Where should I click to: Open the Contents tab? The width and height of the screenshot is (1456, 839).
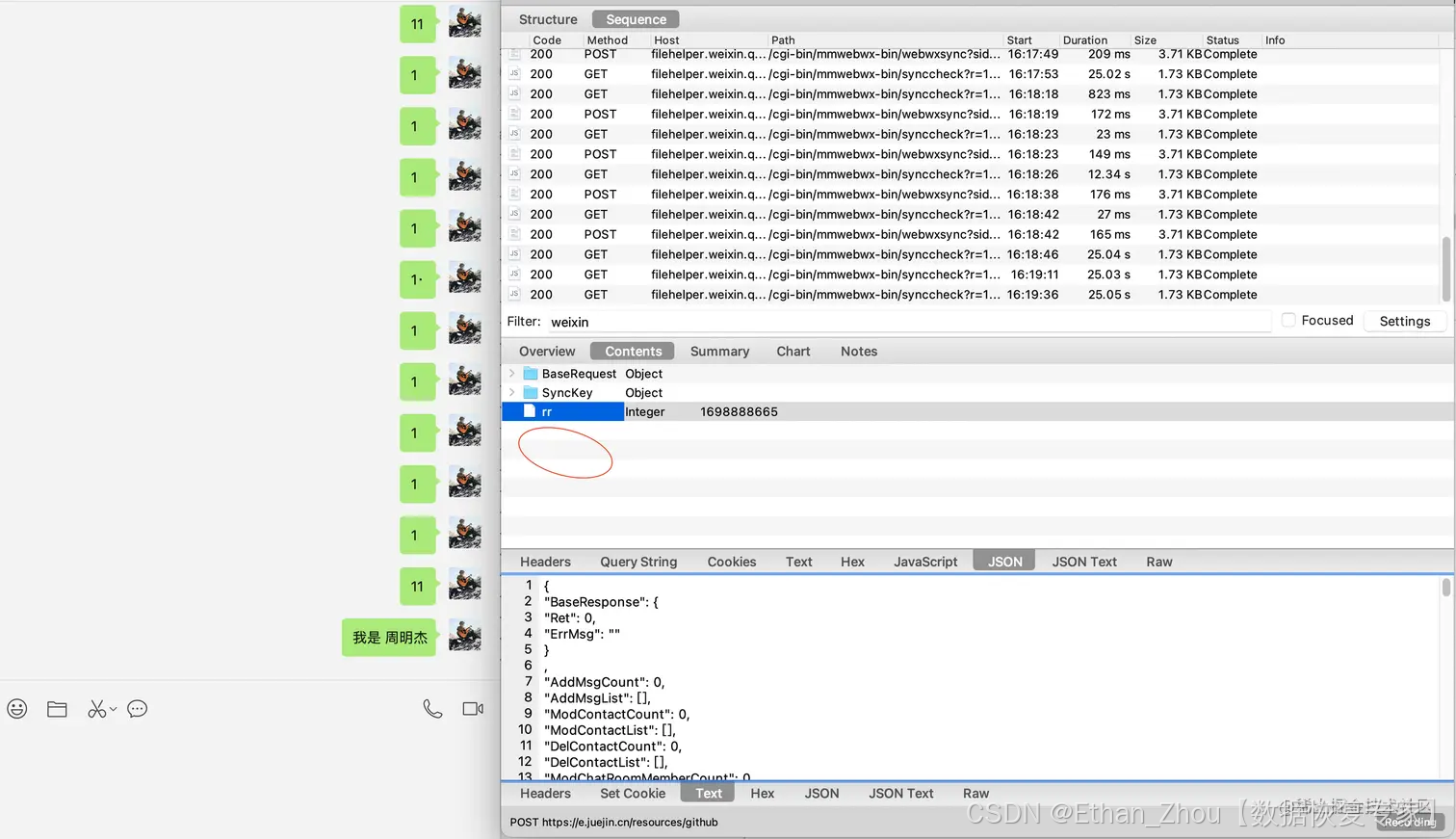coord(633,352)
